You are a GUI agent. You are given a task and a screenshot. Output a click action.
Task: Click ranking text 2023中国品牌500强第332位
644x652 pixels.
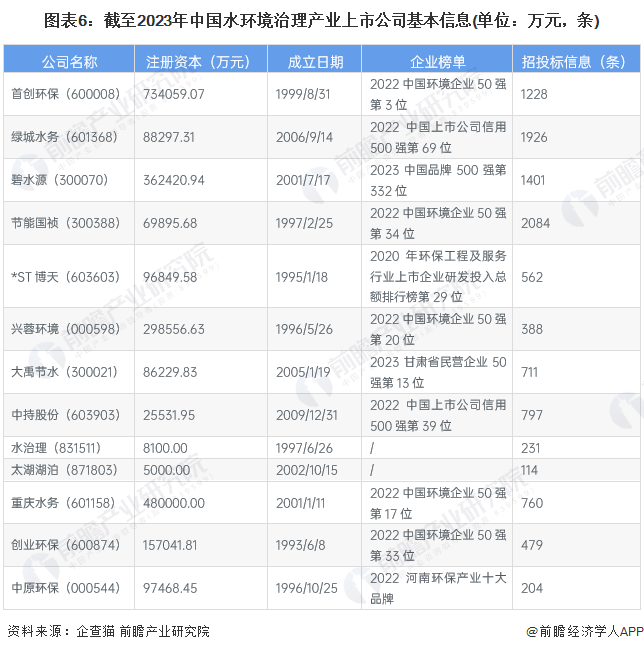[x=438, y=180]
